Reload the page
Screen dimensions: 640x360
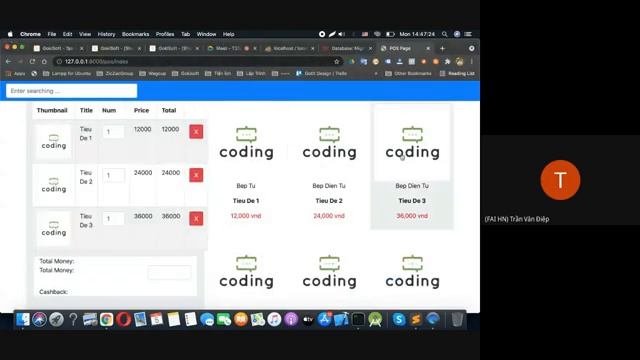(32, 61)
